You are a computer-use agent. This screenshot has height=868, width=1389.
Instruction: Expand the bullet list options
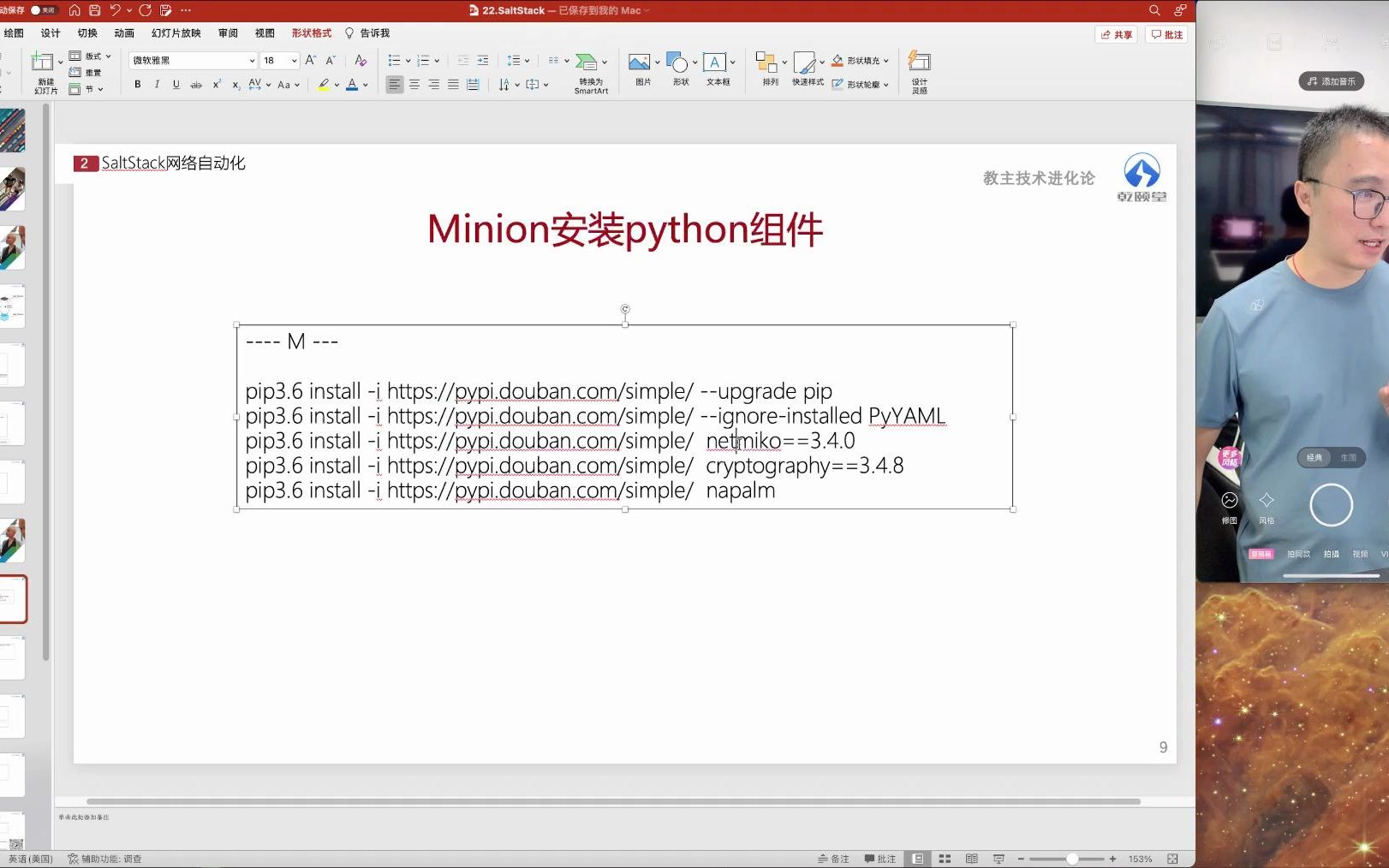(408, 61)
